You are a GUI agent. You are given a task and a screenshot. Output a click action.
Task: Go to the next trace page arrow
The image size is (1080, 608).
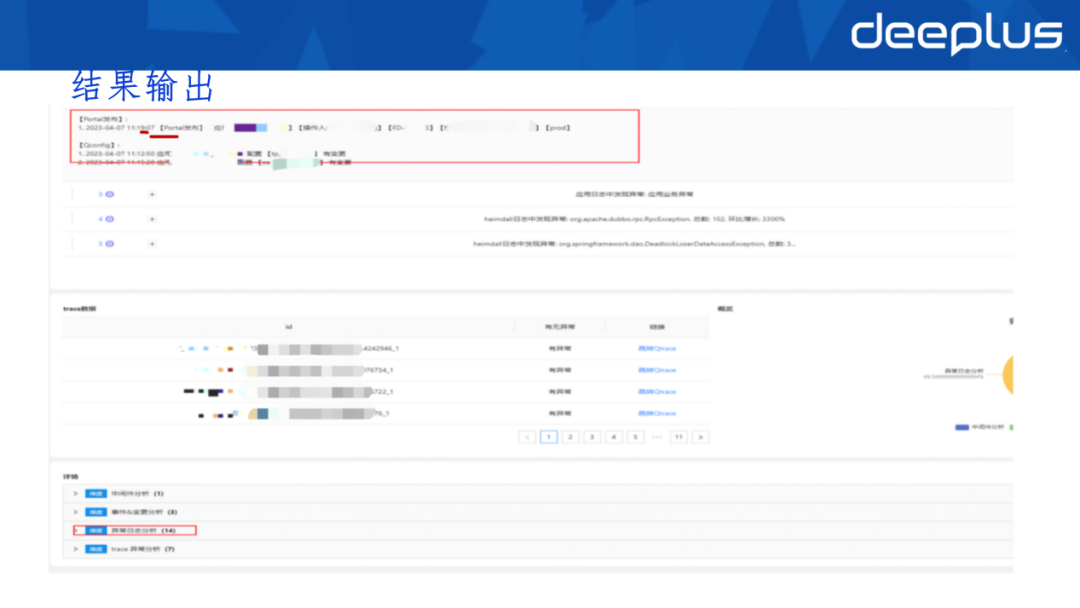tap(700, 437)
